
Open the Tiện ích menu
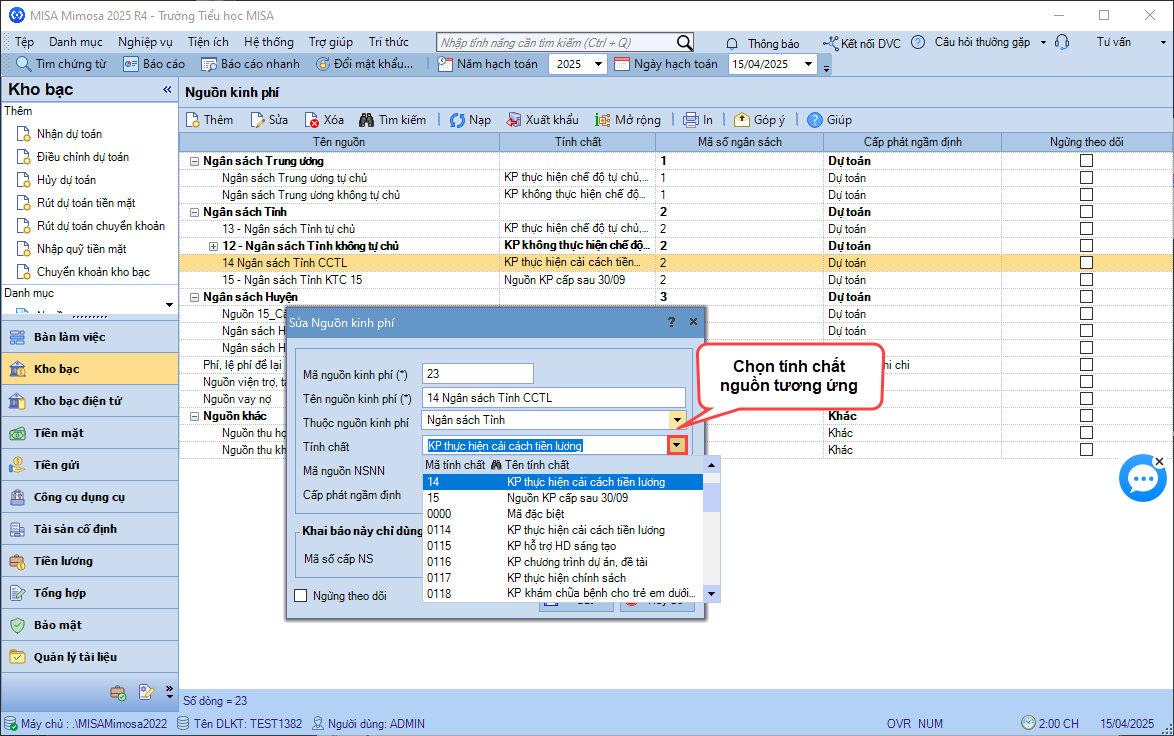(x=208, y=42)
